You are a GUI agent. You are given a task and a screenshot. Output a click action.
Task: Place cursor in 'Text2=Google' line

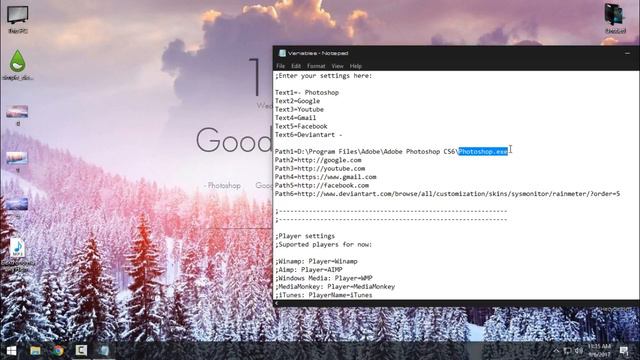pyautogui.click(x=298, y=101)
